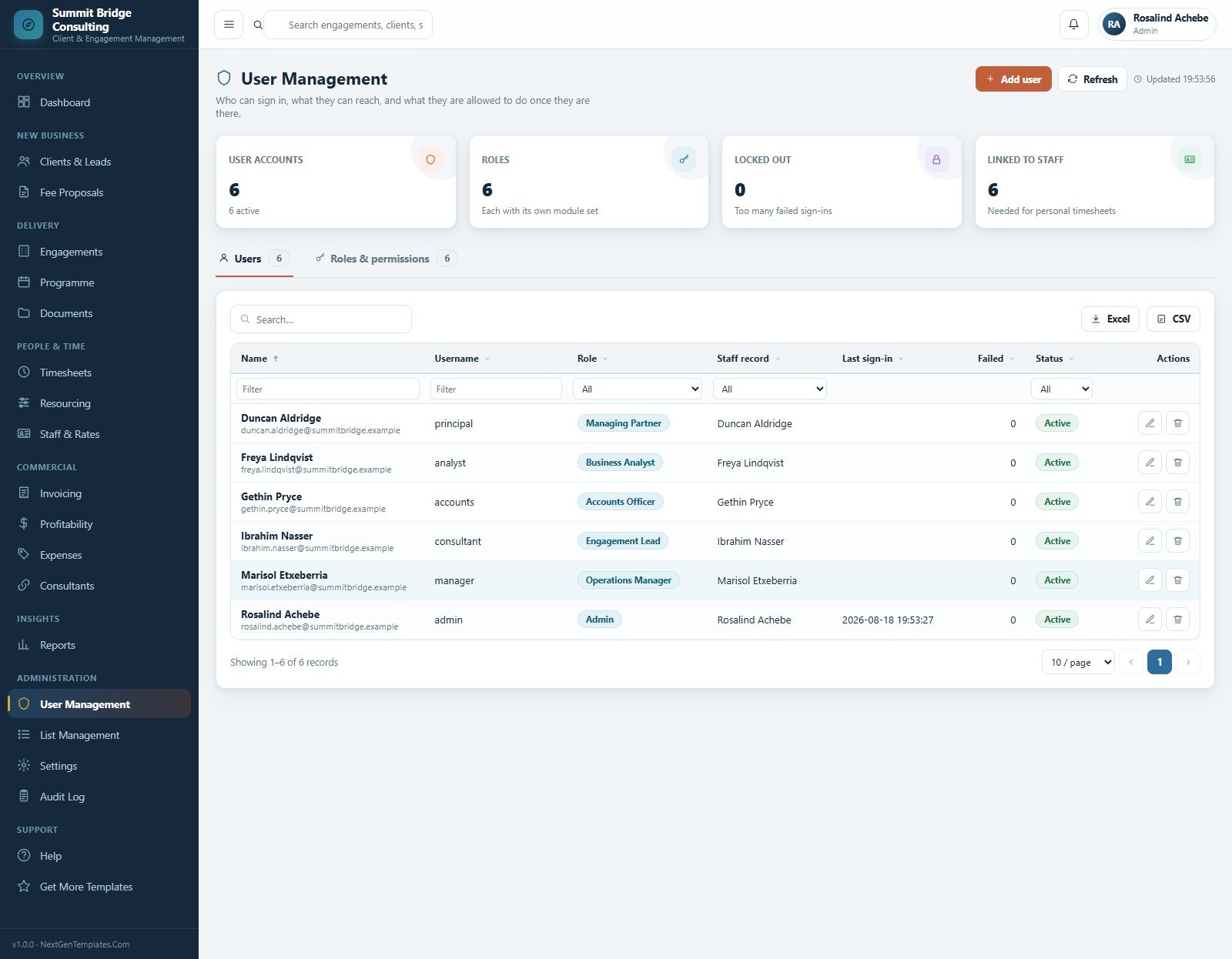Sort the table by Name column
This screenshot has height=959, width=1232.
coord(259,359)
